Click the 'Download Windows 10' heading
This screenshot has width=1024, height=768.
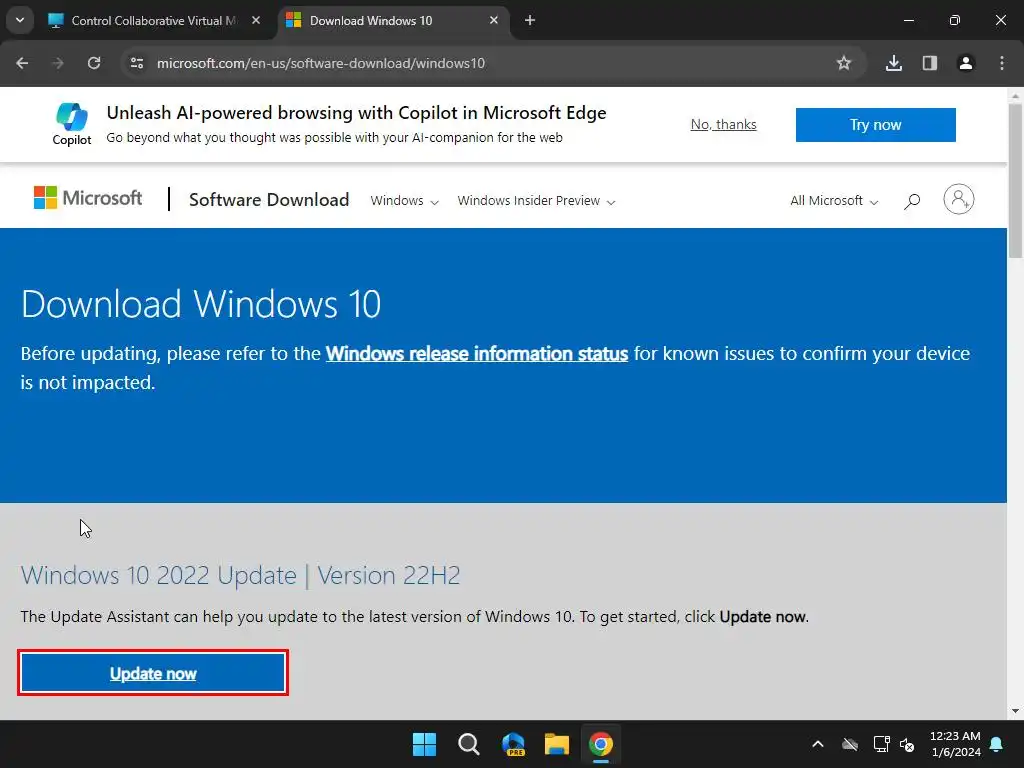click(x=201, y=304)
